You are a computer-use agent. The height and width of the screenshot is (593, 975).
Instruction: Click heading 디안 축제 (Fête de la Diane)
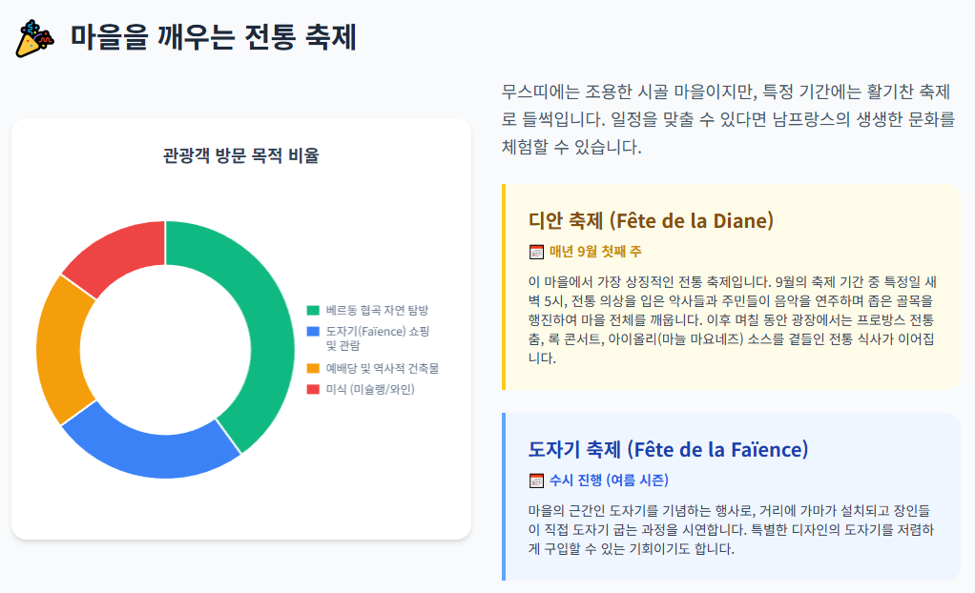(651, 221)
